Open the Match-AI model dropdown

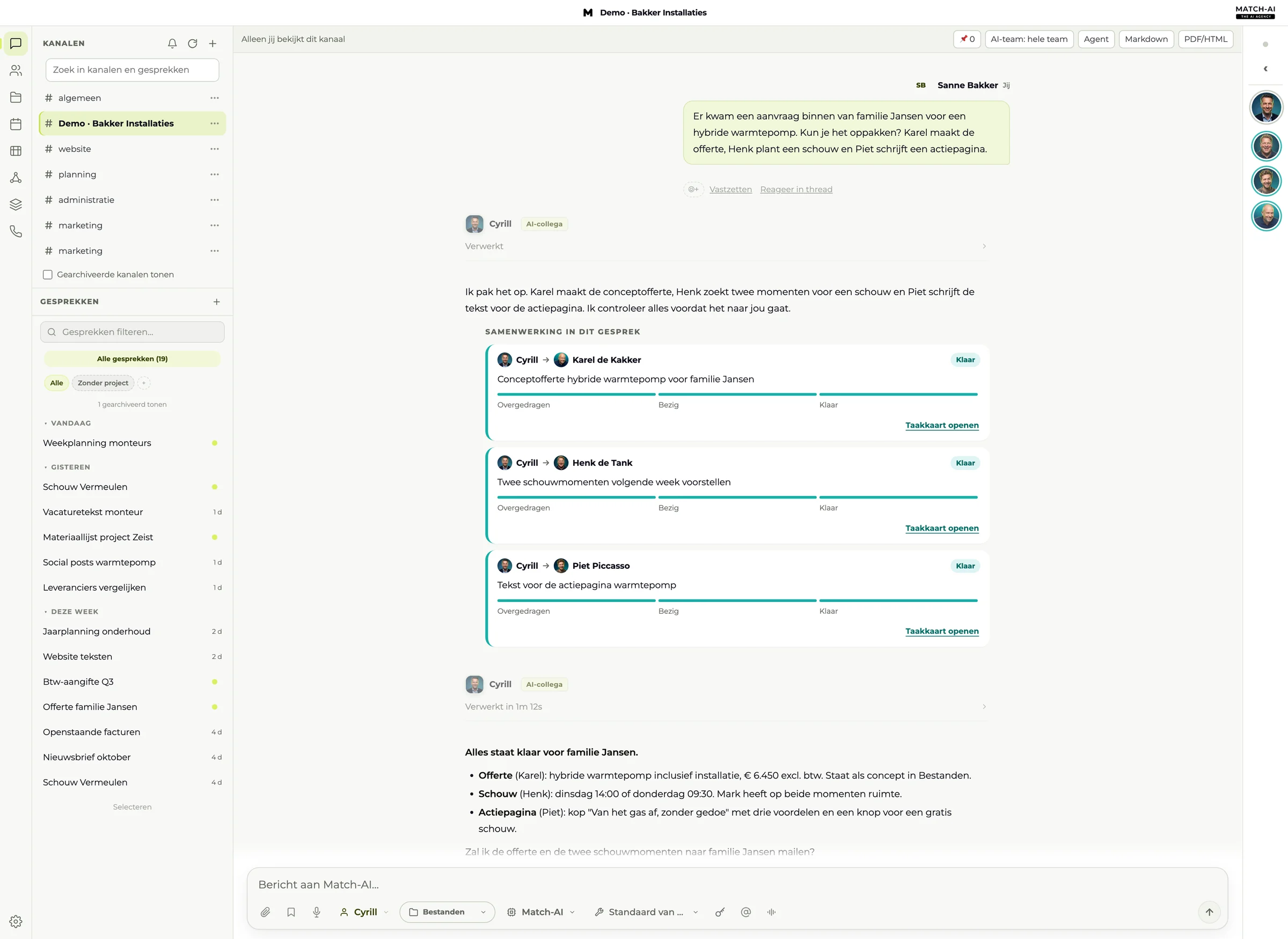click(541, 912)
